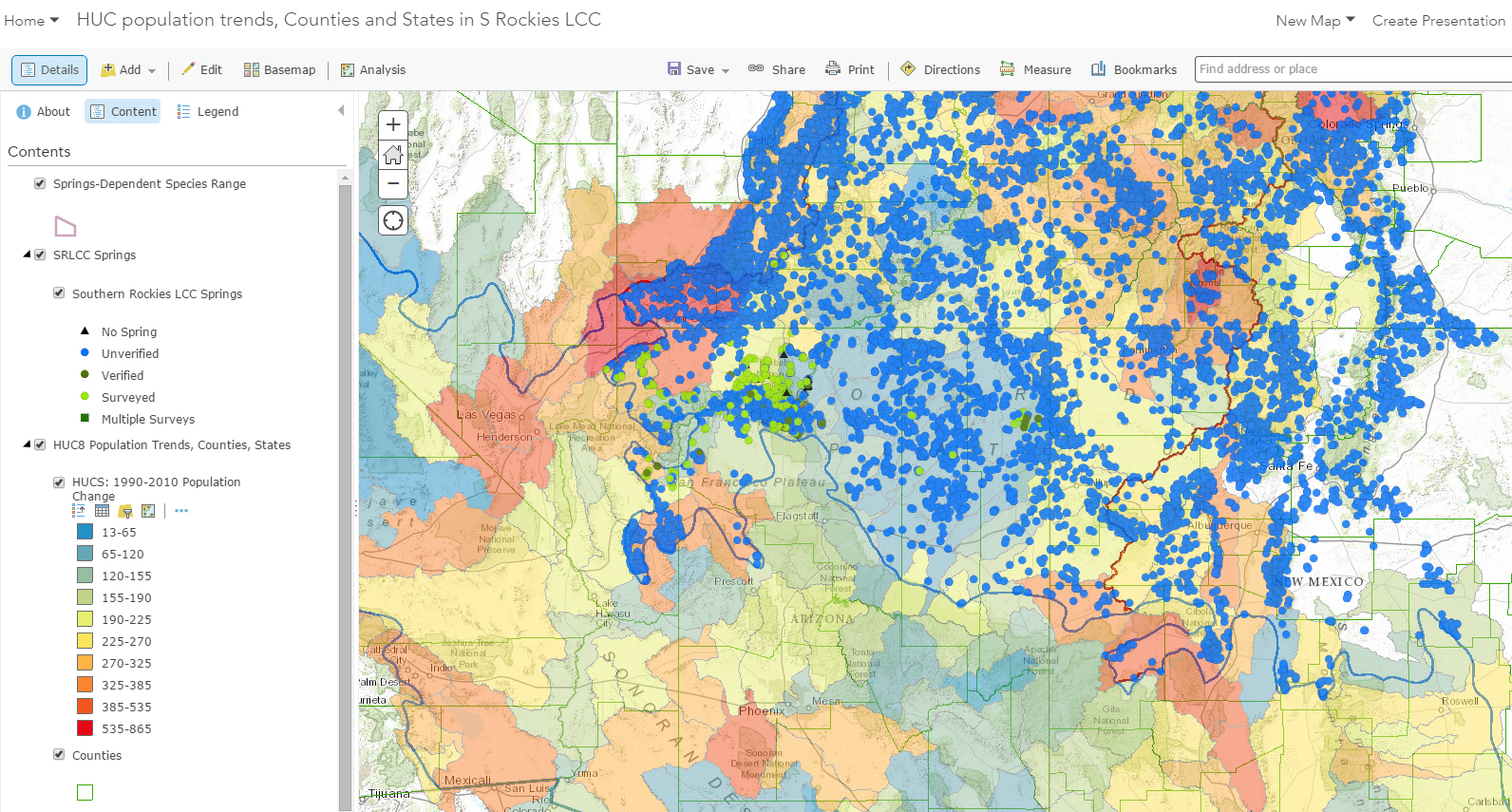Switch to the Content tab

click(123, 112)
